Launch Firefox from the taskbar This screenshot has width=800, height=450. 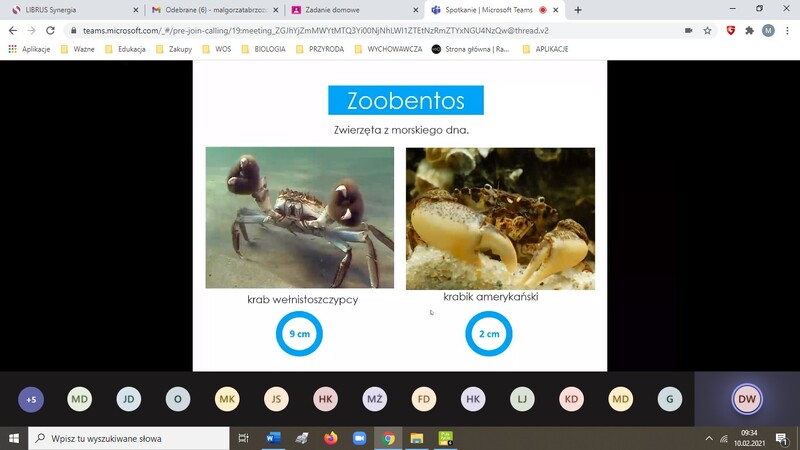pos(331,438)
